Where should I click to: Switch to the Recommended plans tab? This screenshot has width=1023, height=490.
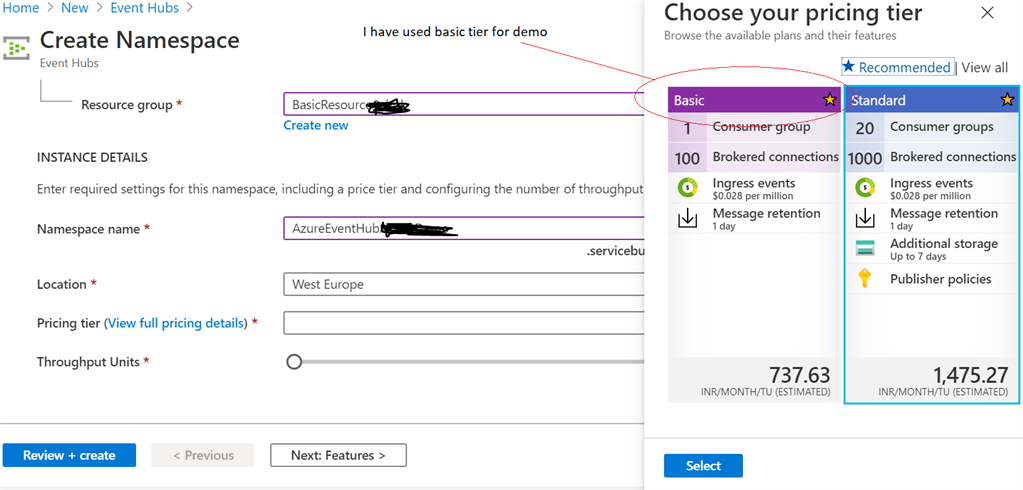(896, 67)
